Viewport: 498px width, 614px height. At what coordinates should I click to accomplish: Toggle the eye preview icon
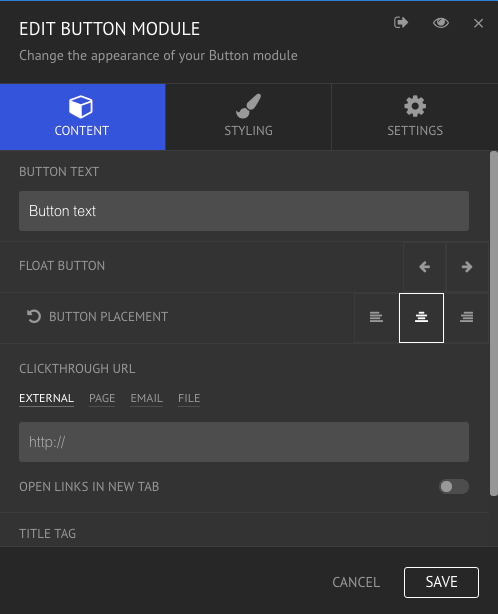tap(441, 23)
